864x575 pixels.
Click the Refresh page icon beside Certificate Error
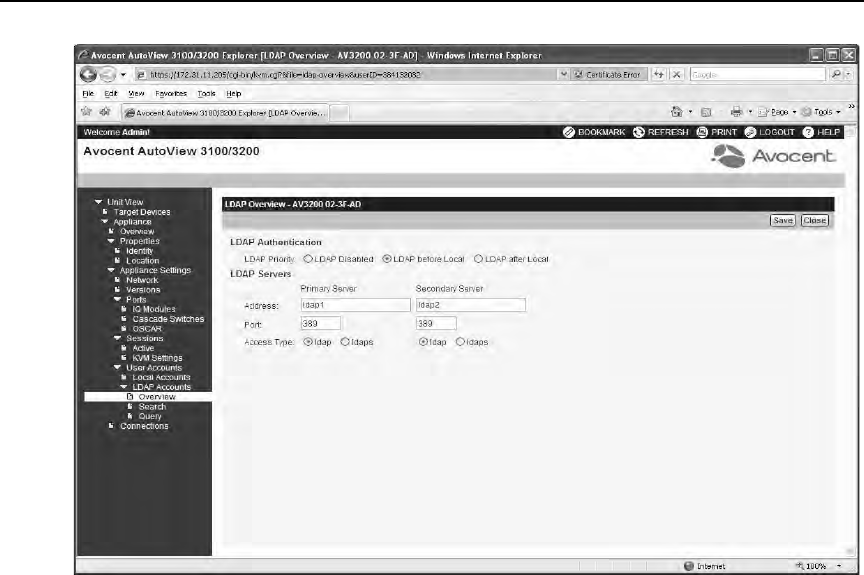pyautogui.click(x=658, y=74)
